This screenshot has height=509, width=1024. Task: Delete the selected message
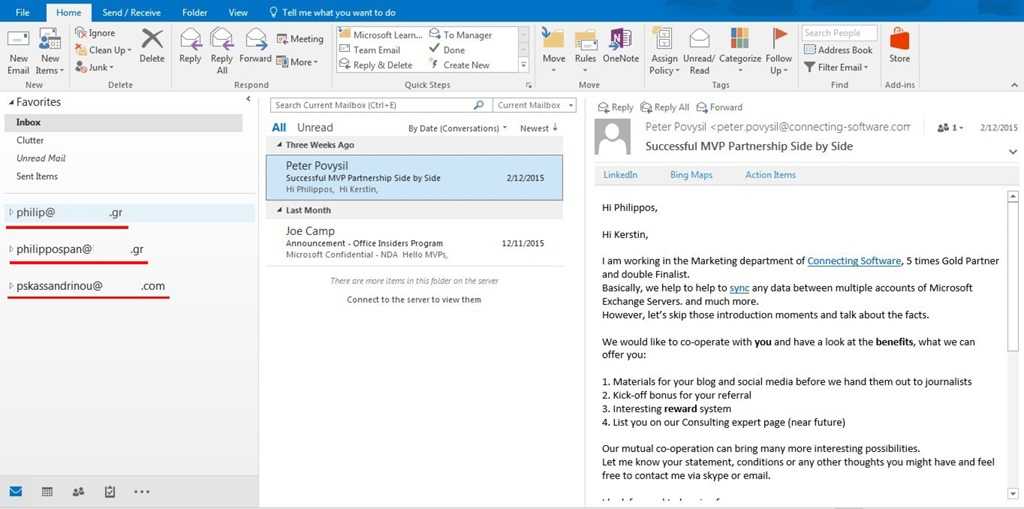click(152, 46)
